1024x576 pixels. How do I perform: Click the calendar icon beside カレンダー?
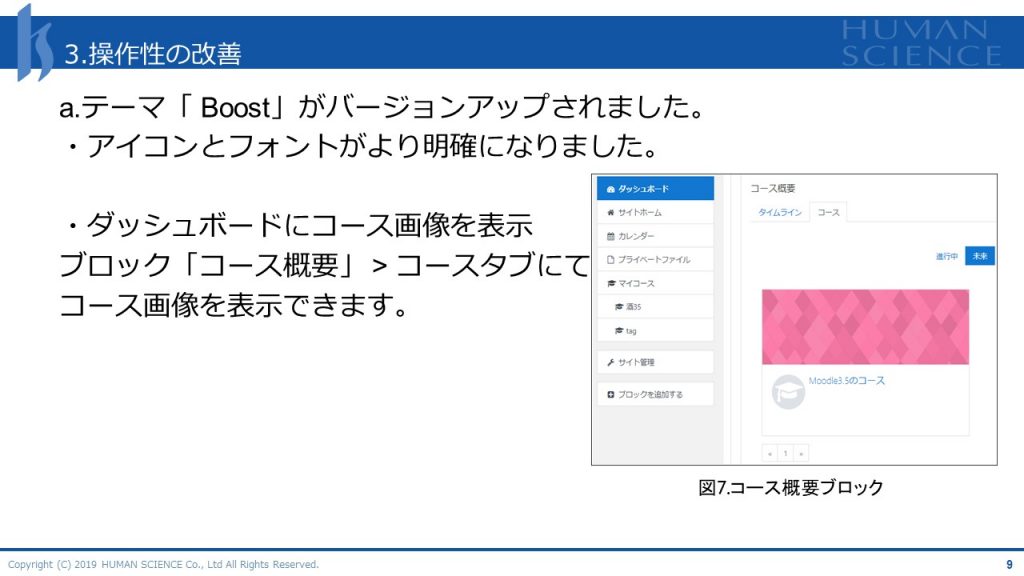click(611, 236)
